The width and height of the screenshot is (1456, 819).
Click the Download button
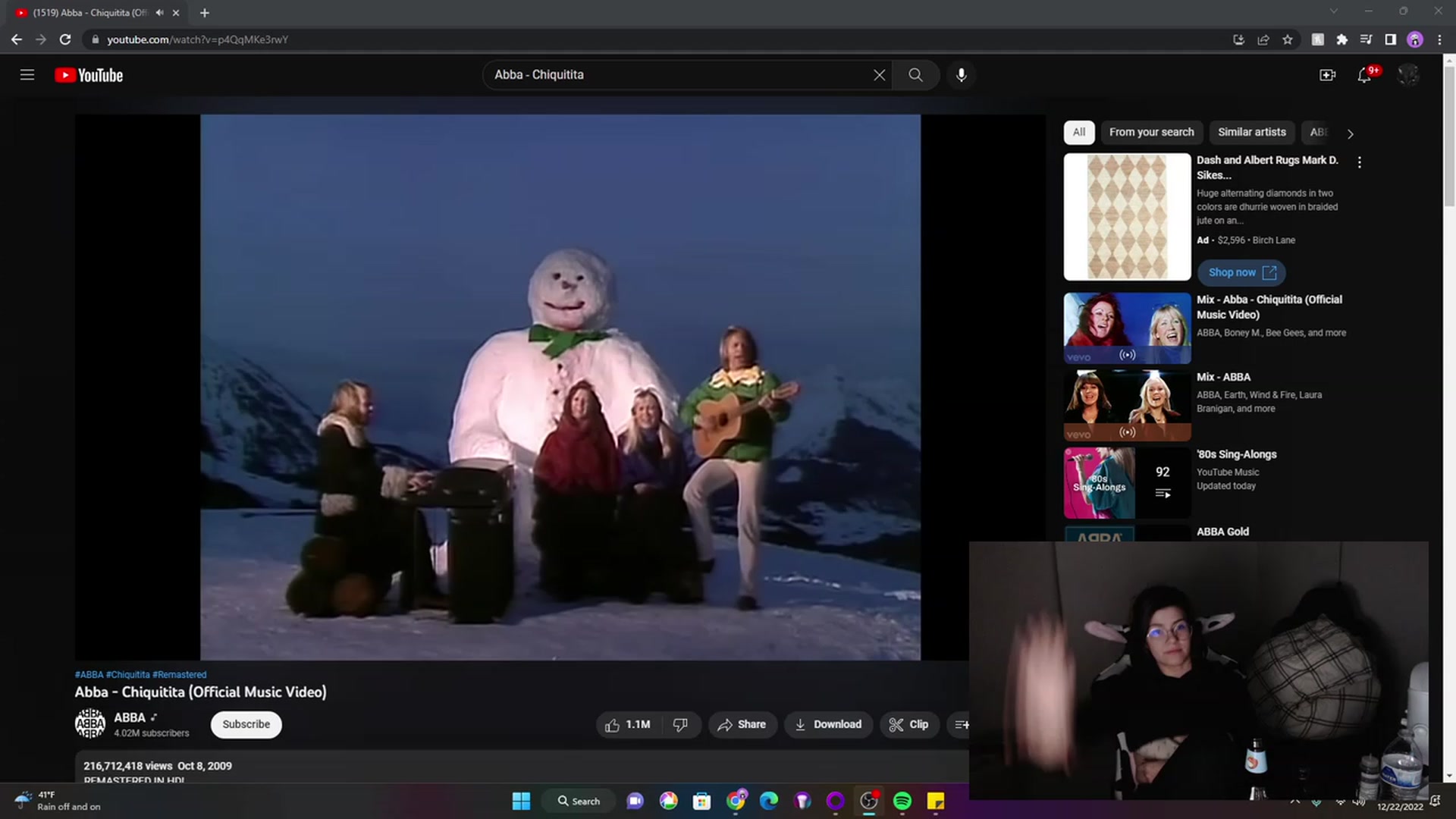coord(828,724)
